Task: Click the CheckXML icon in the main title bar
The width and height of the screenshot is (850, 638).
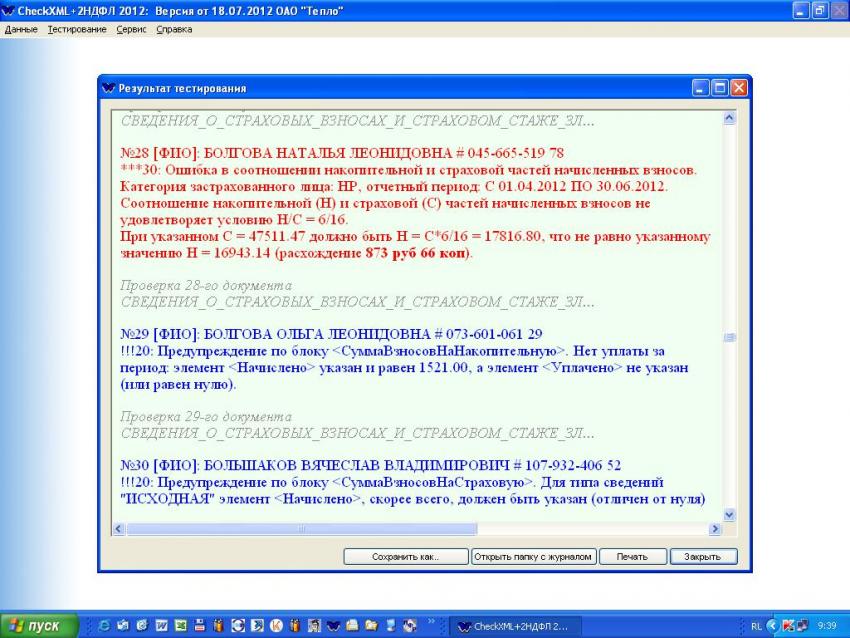Action: click(8, 10)
